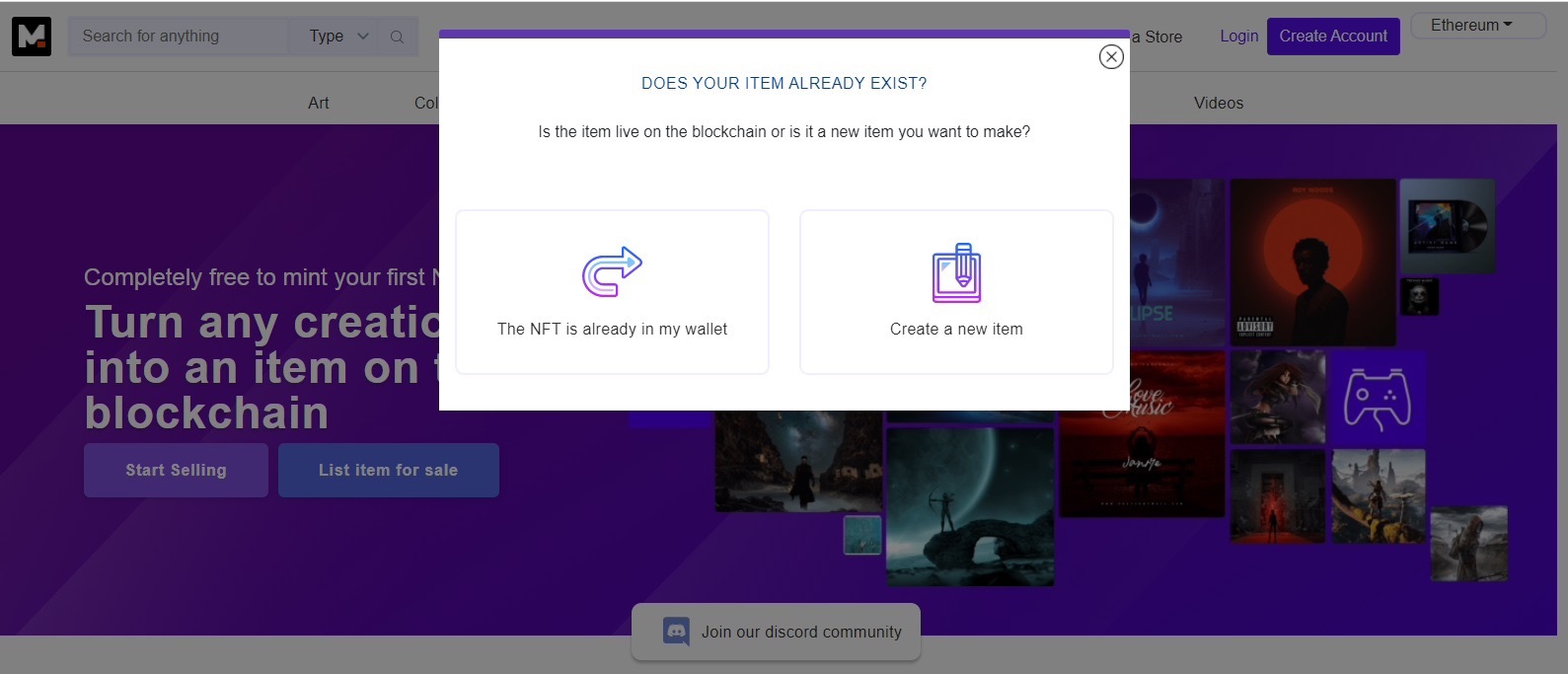The width and height of the screenshot is (1568, 674).
Task: Choose Create a new item option
Action: [x=956, y=292]
